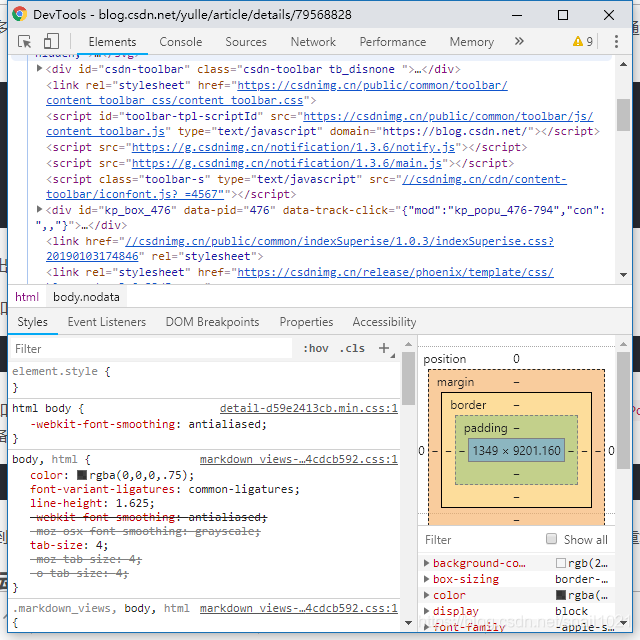Click the computed background-color white swatch
This screenshot has height=640, width=640.
coord(561,563)
